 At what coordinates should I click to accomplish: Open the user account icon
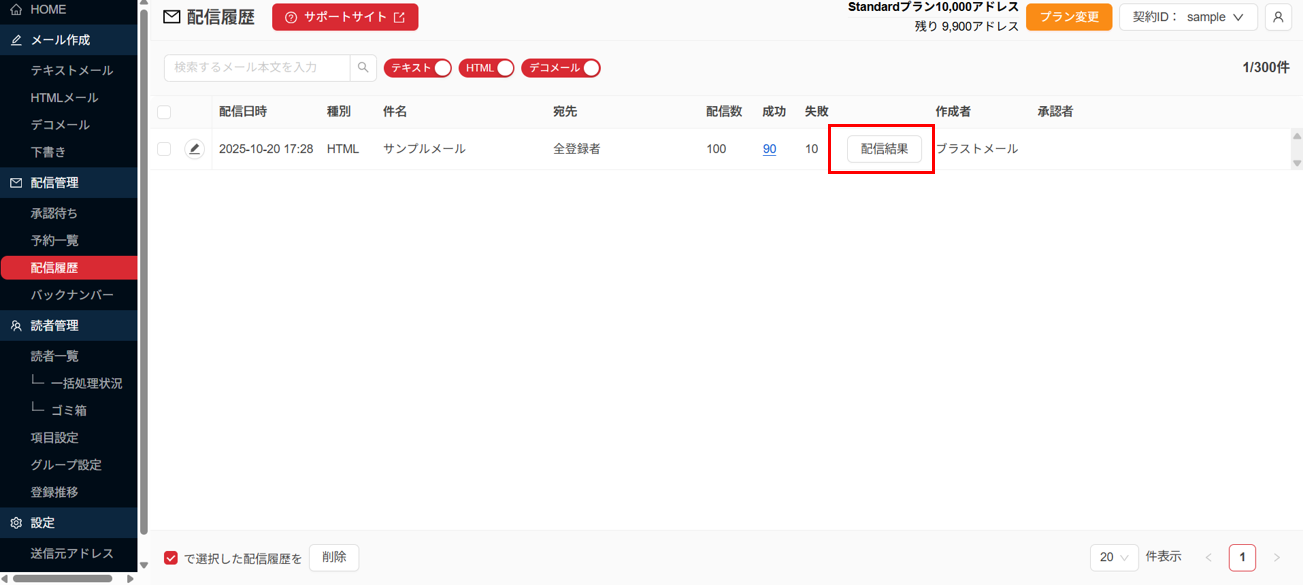pos(1278,17)
